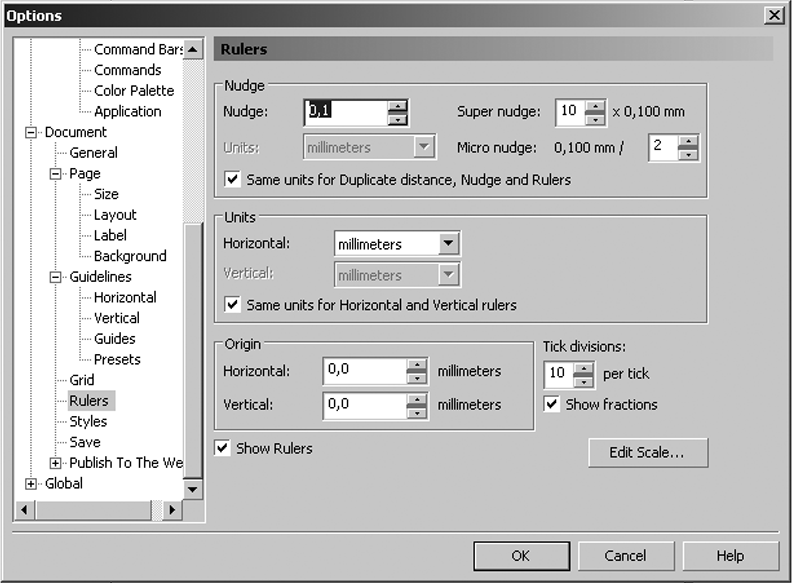The image size is (792, 583).
Task: Select Commands in the tree
Action: 128,70
